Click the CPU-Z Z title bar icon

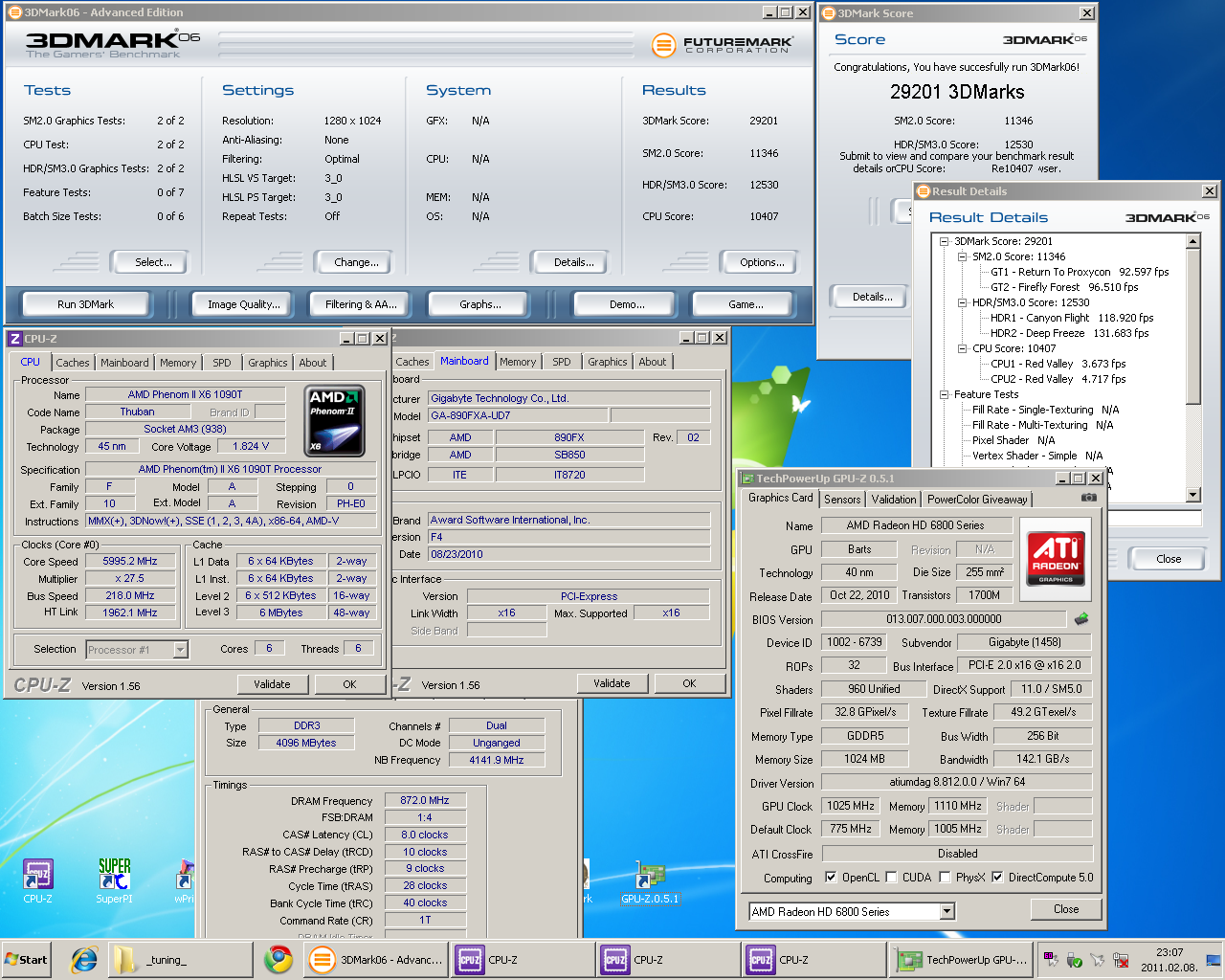point(14,338)
